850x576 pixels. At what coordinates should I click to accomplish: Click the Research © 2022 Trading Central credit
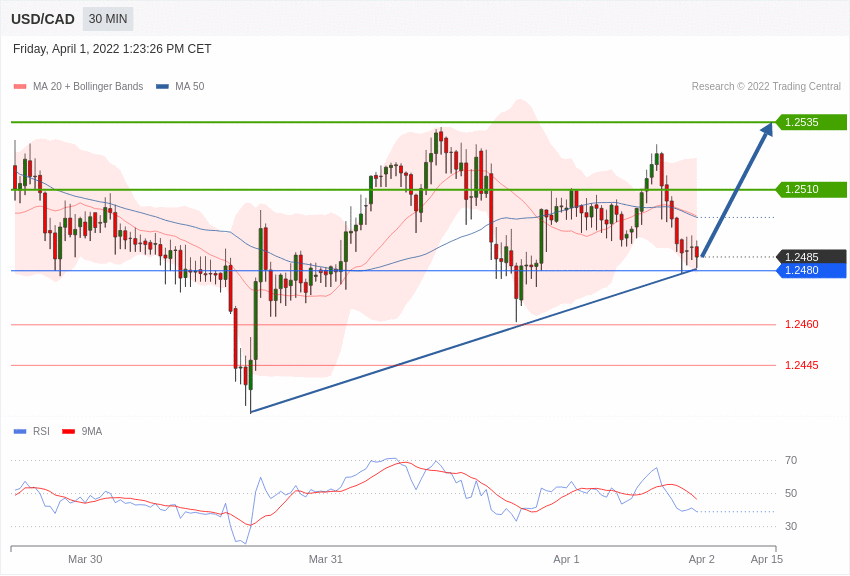[x=766, y=87]
